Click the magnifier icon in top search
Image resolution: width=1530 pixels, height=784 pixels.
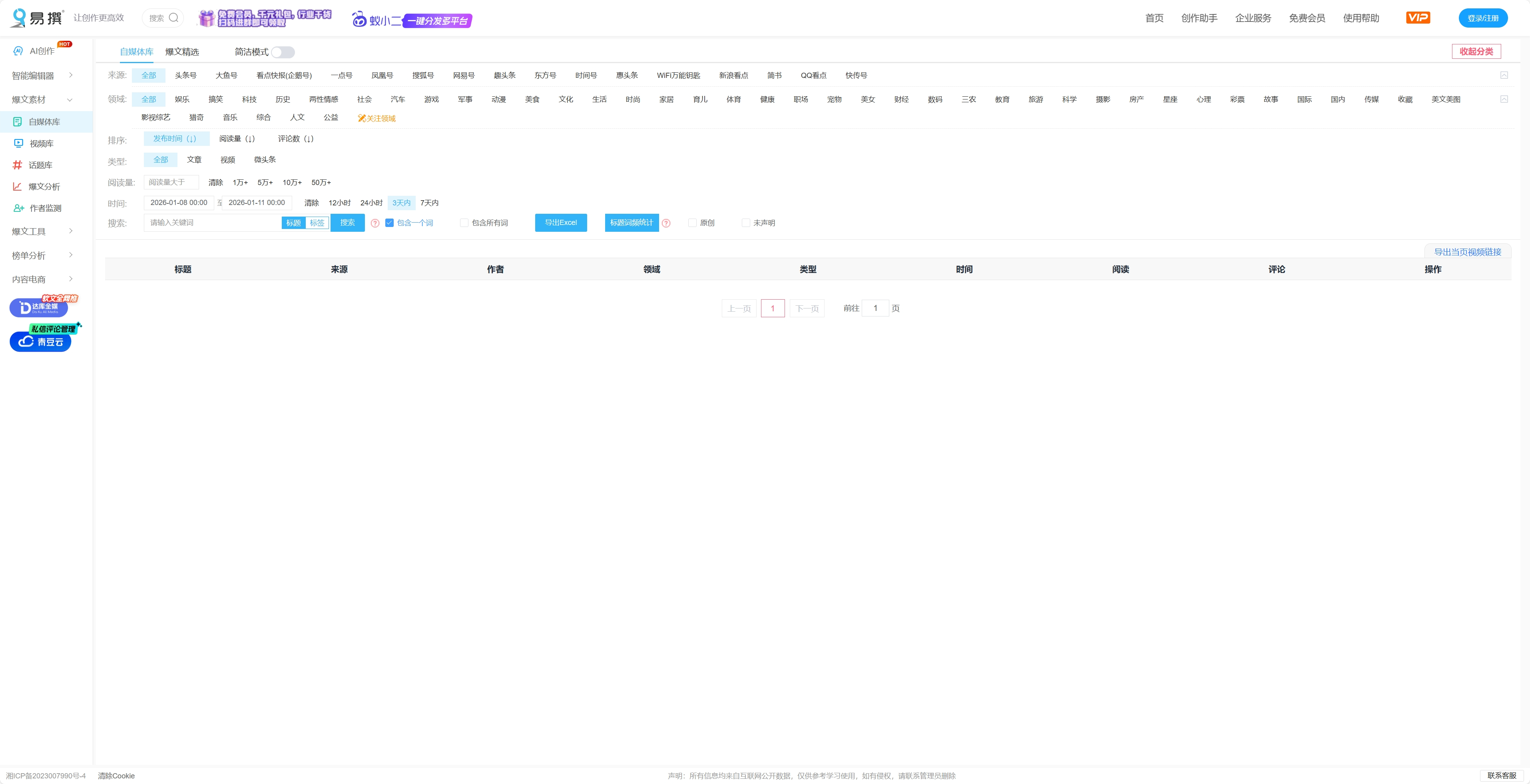173,18
